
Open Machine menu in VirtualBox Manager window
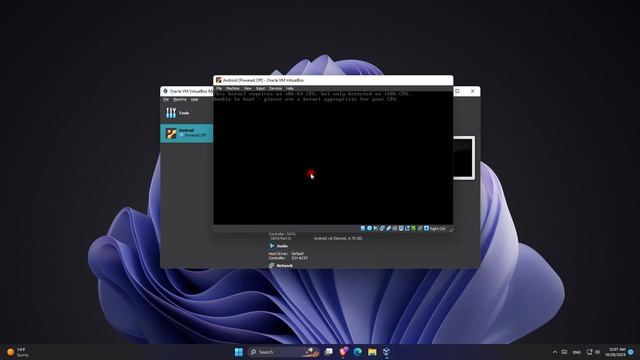coord(180,99)
